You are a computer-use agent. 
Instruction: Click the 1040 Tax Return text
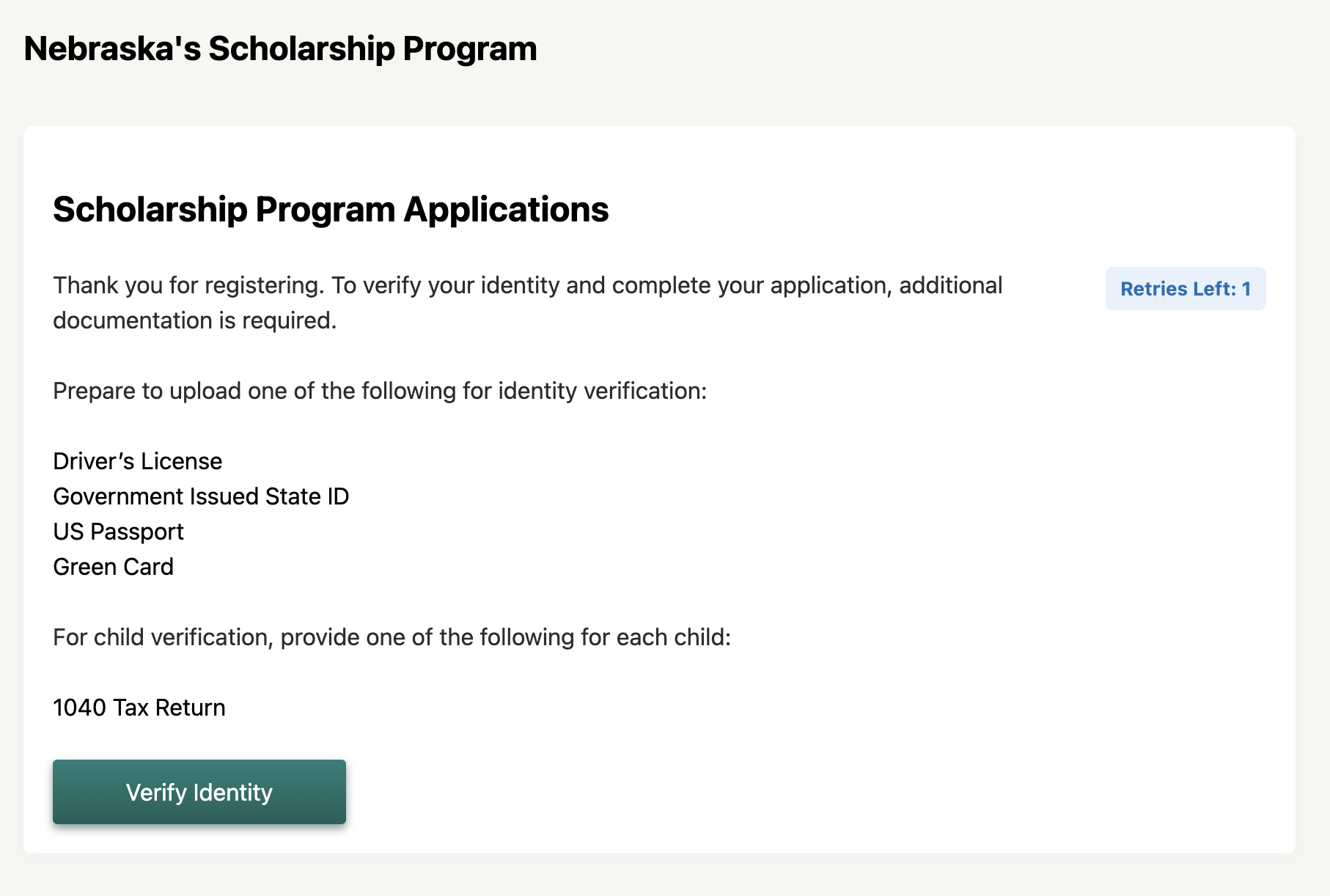click(139, 708)
